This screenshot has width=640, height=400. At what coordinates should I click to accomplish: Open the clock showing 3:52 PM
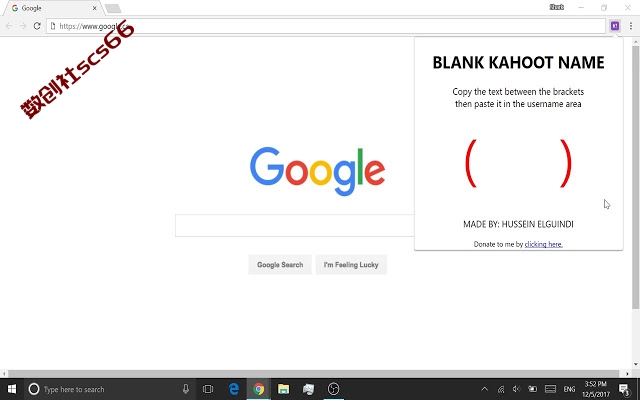(x=596, y=389)
